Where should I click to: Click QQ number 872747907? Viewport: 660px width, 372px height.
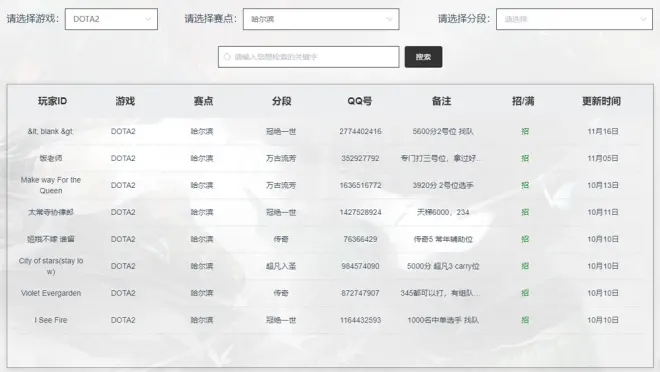(360, 293)
